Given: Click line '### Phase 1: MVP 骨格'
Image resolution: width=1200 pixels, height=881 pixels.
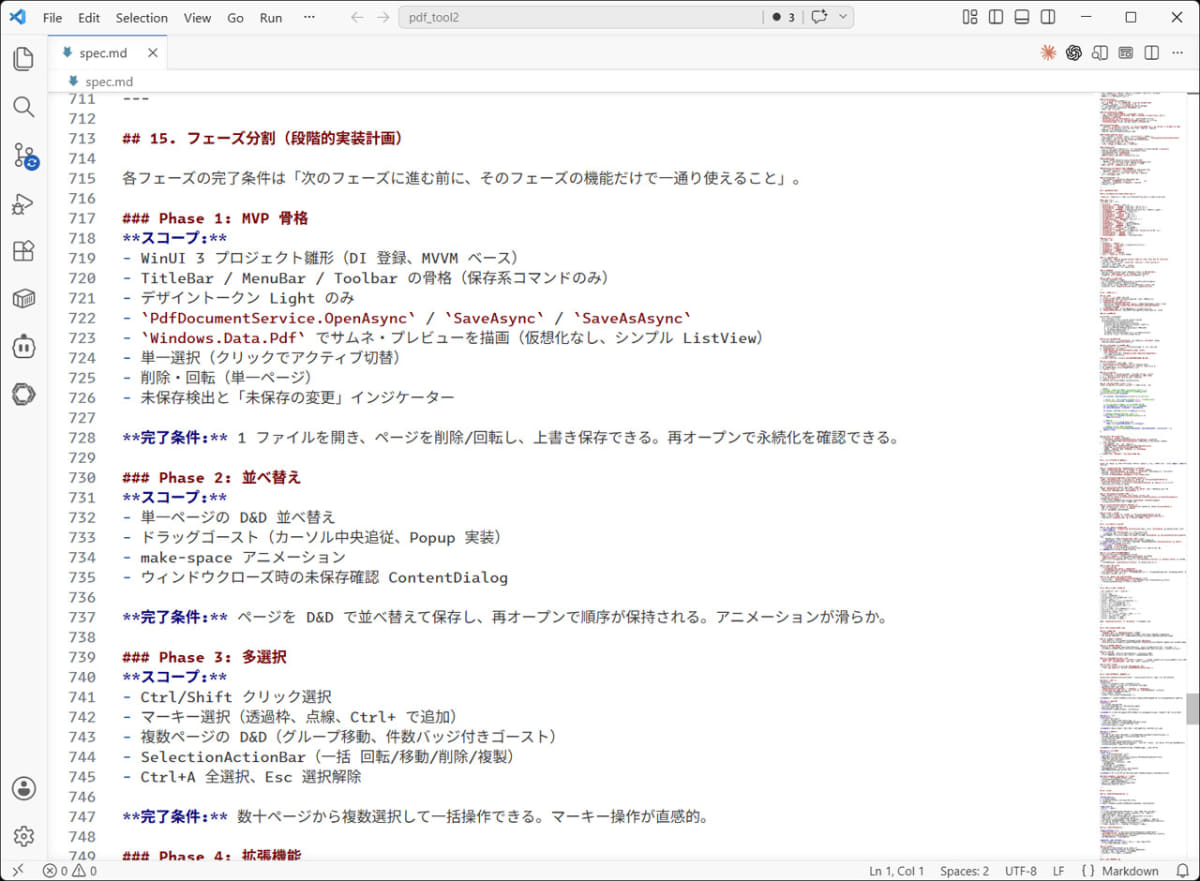Looking at the screenshot, I should [215, 218].
